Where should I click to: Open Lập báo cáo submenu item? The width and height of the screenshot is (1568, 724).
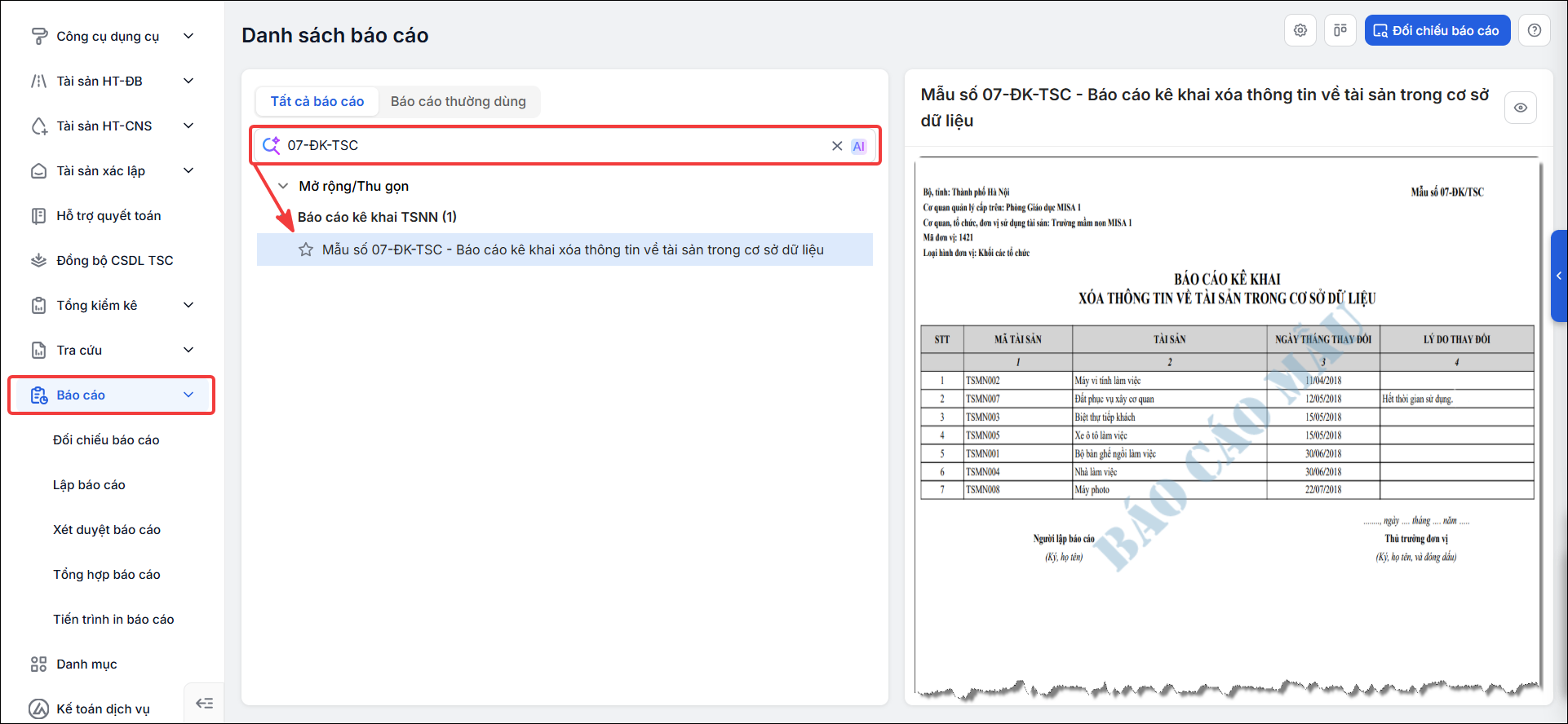[89, 484]
